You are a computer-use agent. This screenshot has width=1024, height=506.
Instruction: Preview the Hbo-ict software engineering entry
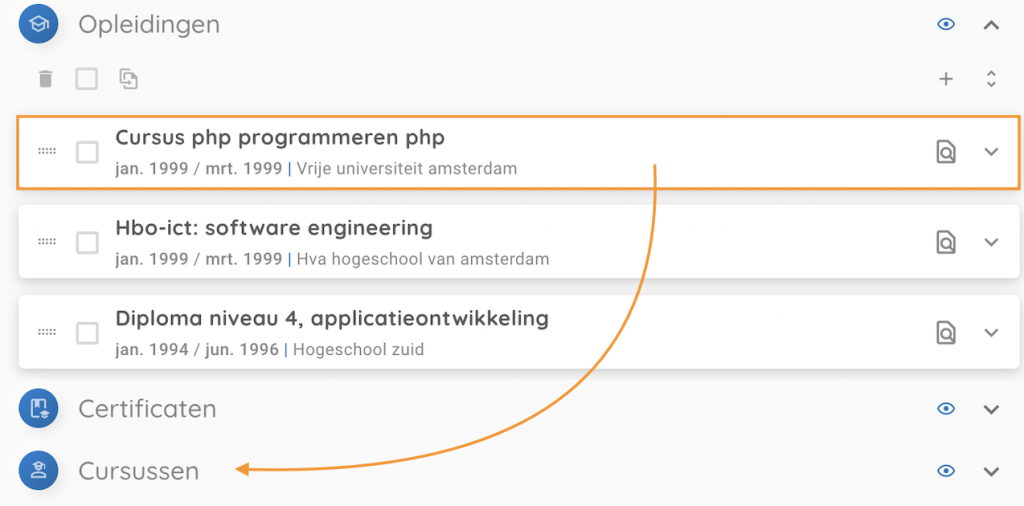tap(945, 242)
